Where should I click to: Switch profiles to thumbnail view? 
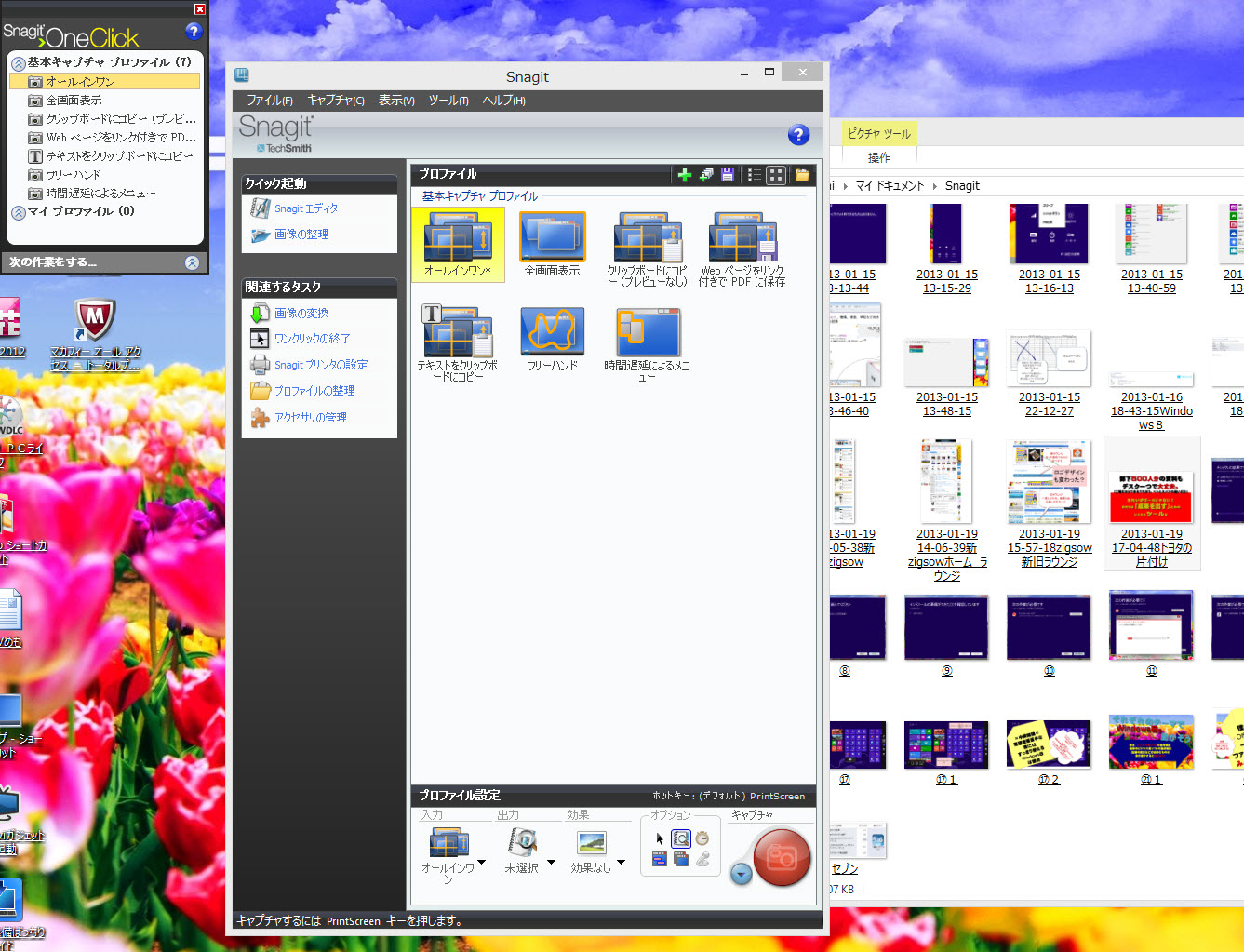click(x=776, y=175)
